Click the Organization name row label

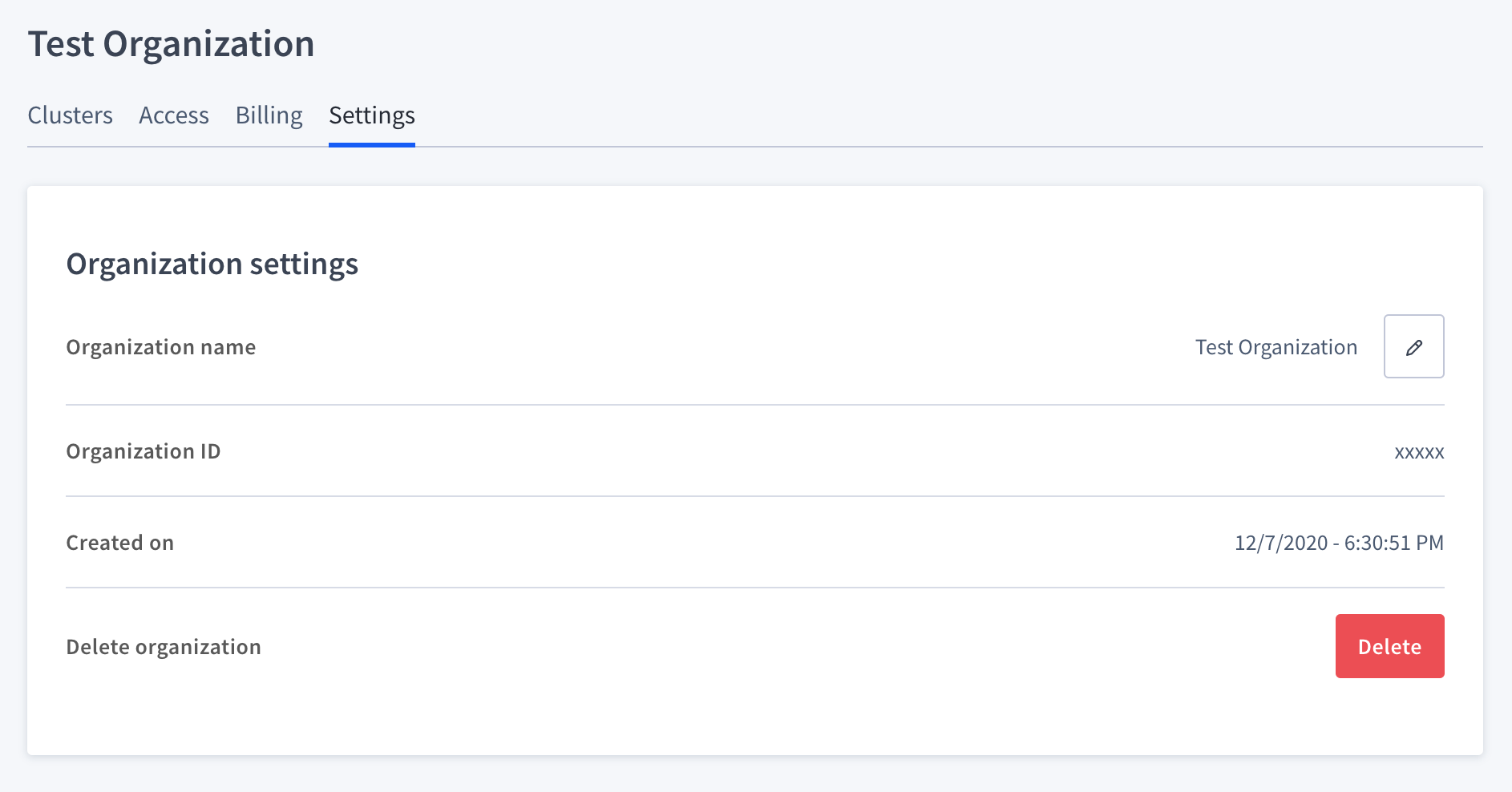(160, 346)
